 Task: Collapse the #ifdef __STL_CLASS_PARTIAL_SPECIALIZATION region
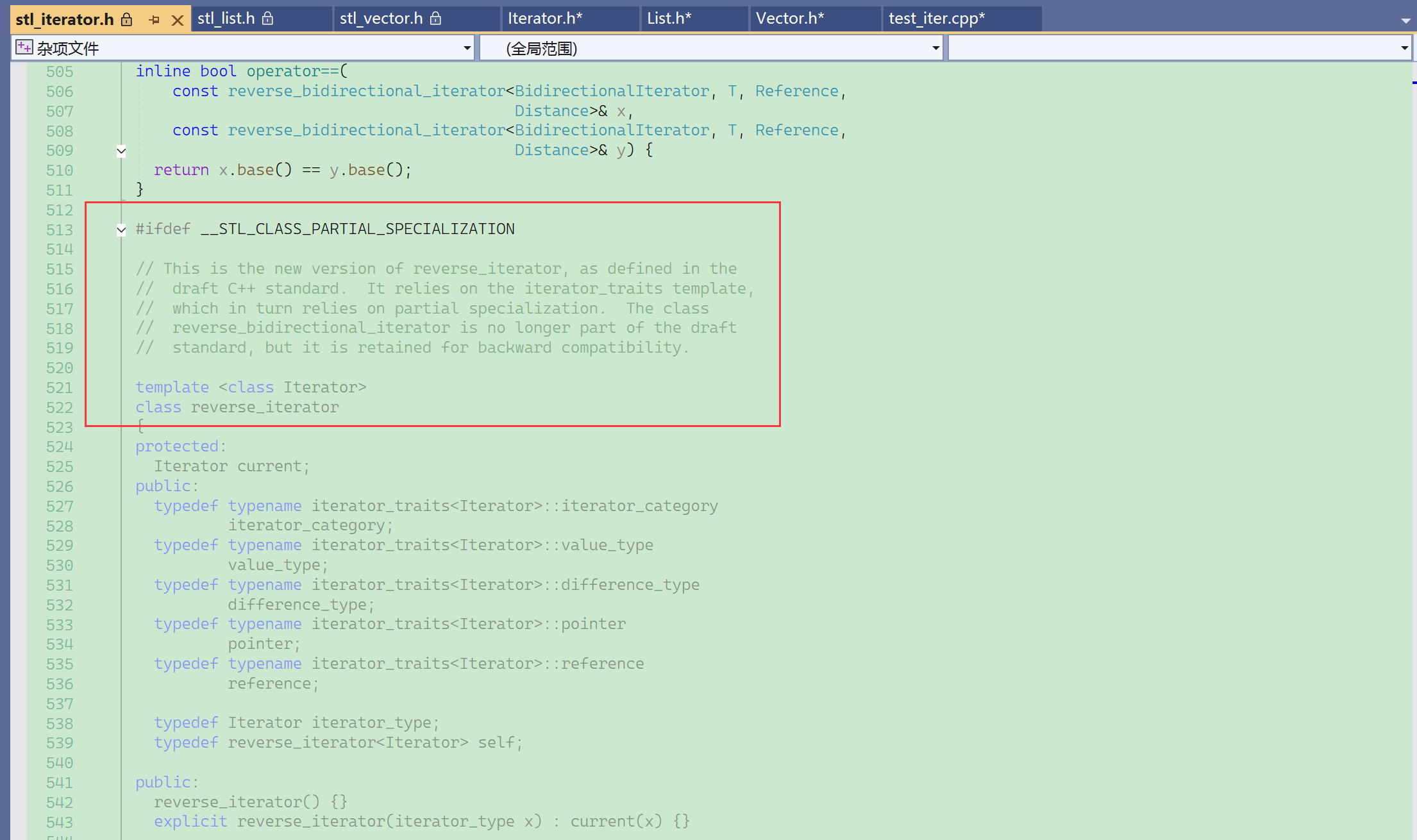[121, 230]
